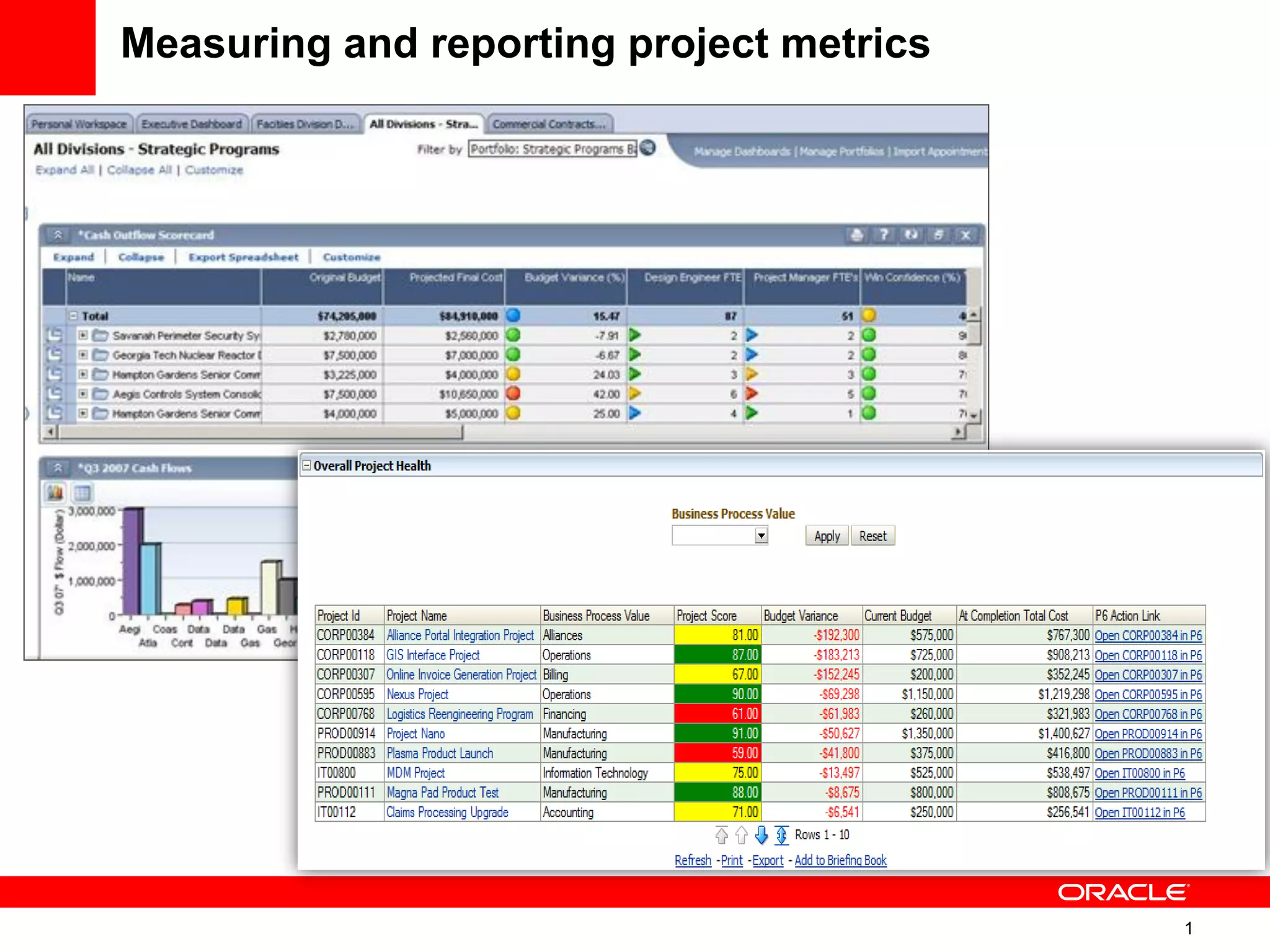Open the Commercial Contracts tab
The image size is (1270, 952).
point(549,124)
